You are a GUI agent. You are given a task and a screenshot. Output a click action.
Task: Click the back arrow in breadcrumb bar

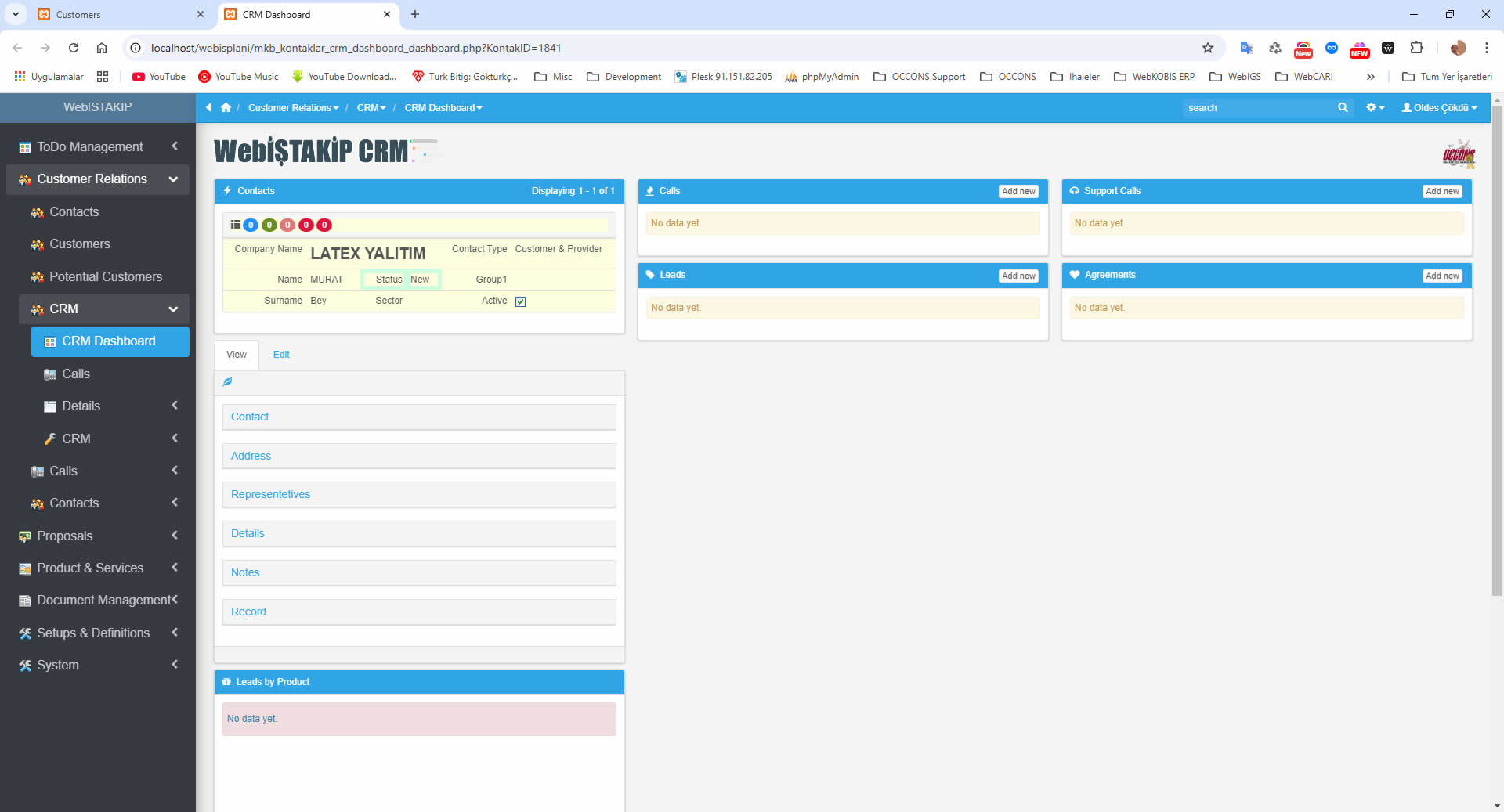click(208, 107)
